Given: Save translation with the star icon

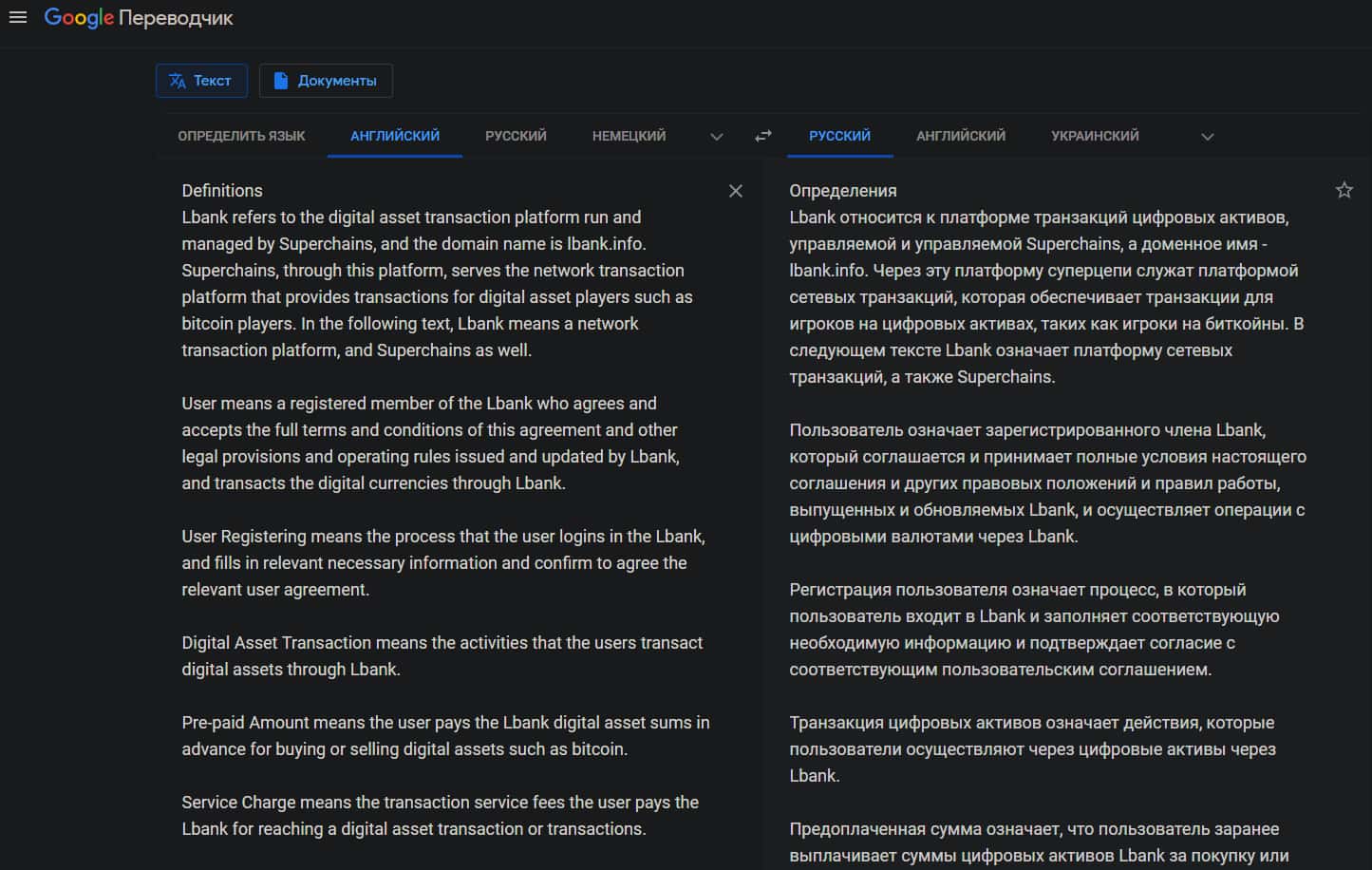Looking at the screenshot, I should point(1344,190).
